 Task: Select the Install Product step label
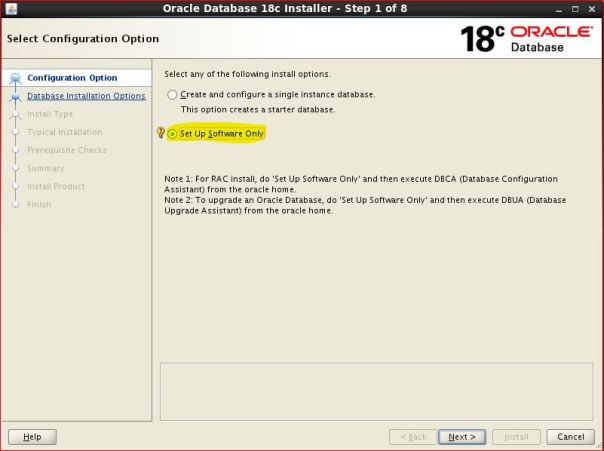[56, 186]
